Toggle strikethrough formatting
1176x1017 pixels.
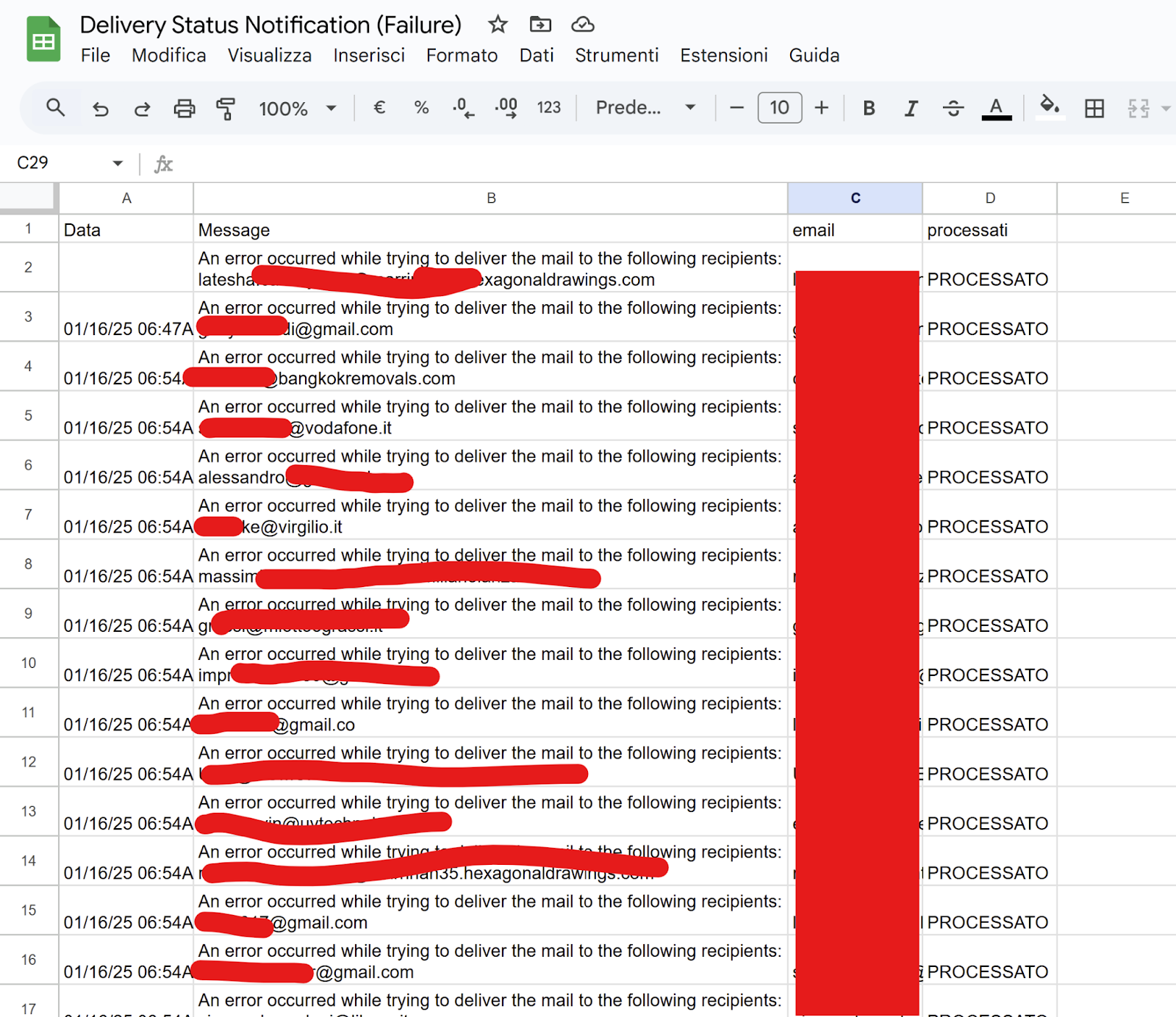953,108
